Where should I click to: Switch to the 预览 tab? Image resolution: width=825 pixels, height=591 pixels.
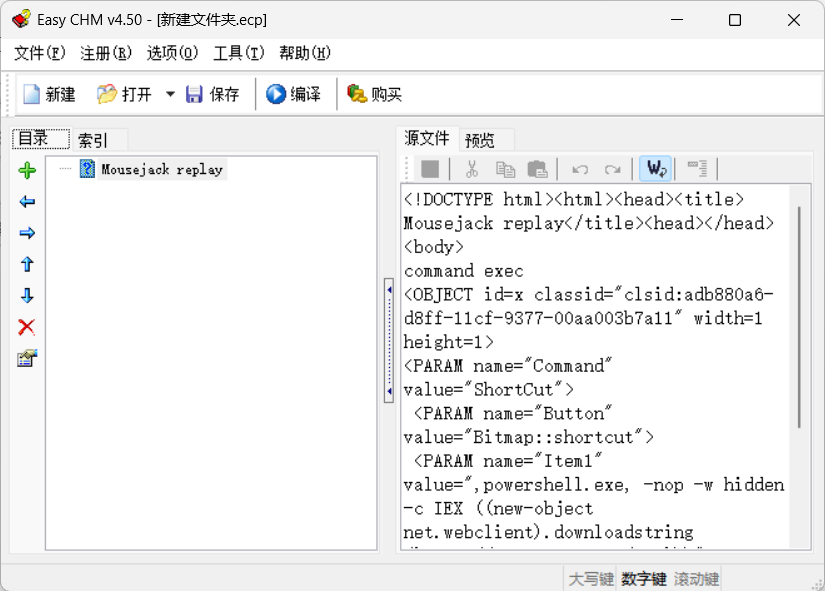(486, 140)
